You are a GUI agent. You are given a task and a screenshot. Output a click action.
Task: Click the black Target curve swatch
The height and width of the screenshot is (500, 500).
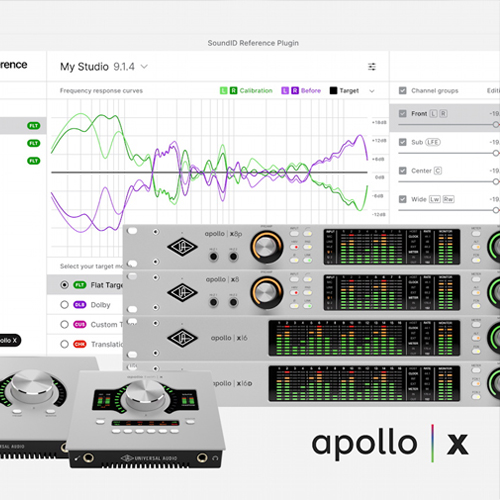coord(333,91)
